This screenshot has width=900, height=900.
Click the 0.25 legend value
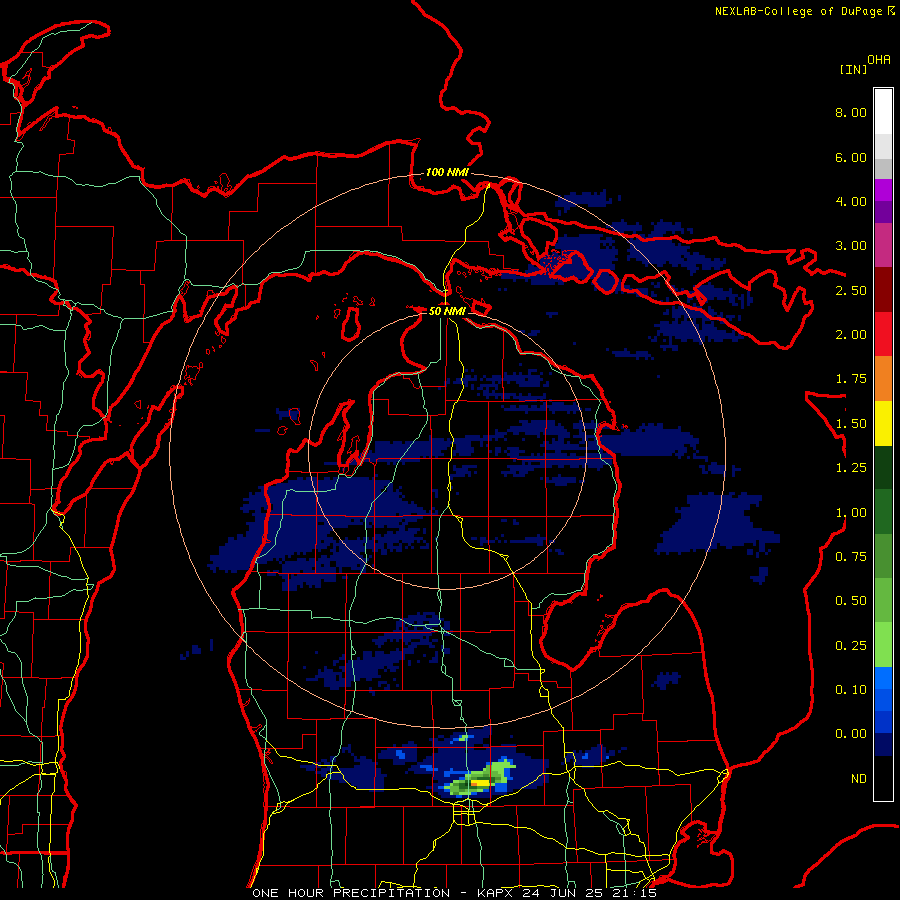coord(851,646)
